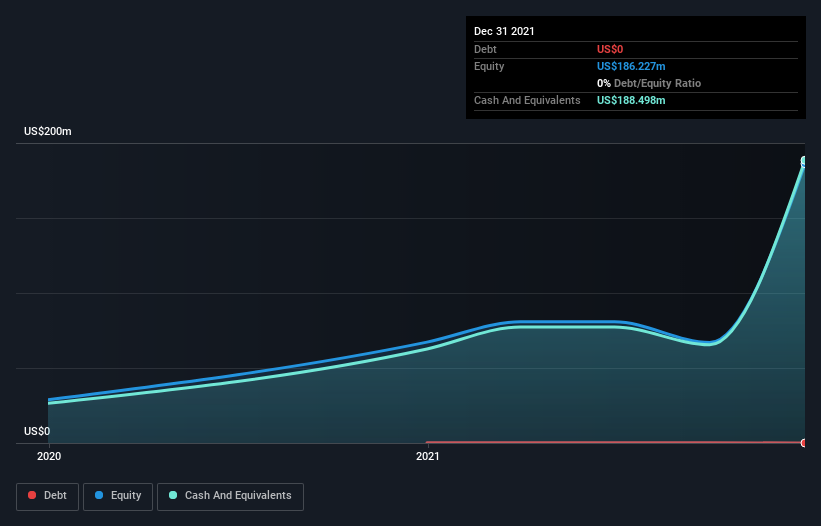This screenshot has height=526, width=821.
Task: Click the Dec 31 2021 tooltip date
Action: pos(504,31)
